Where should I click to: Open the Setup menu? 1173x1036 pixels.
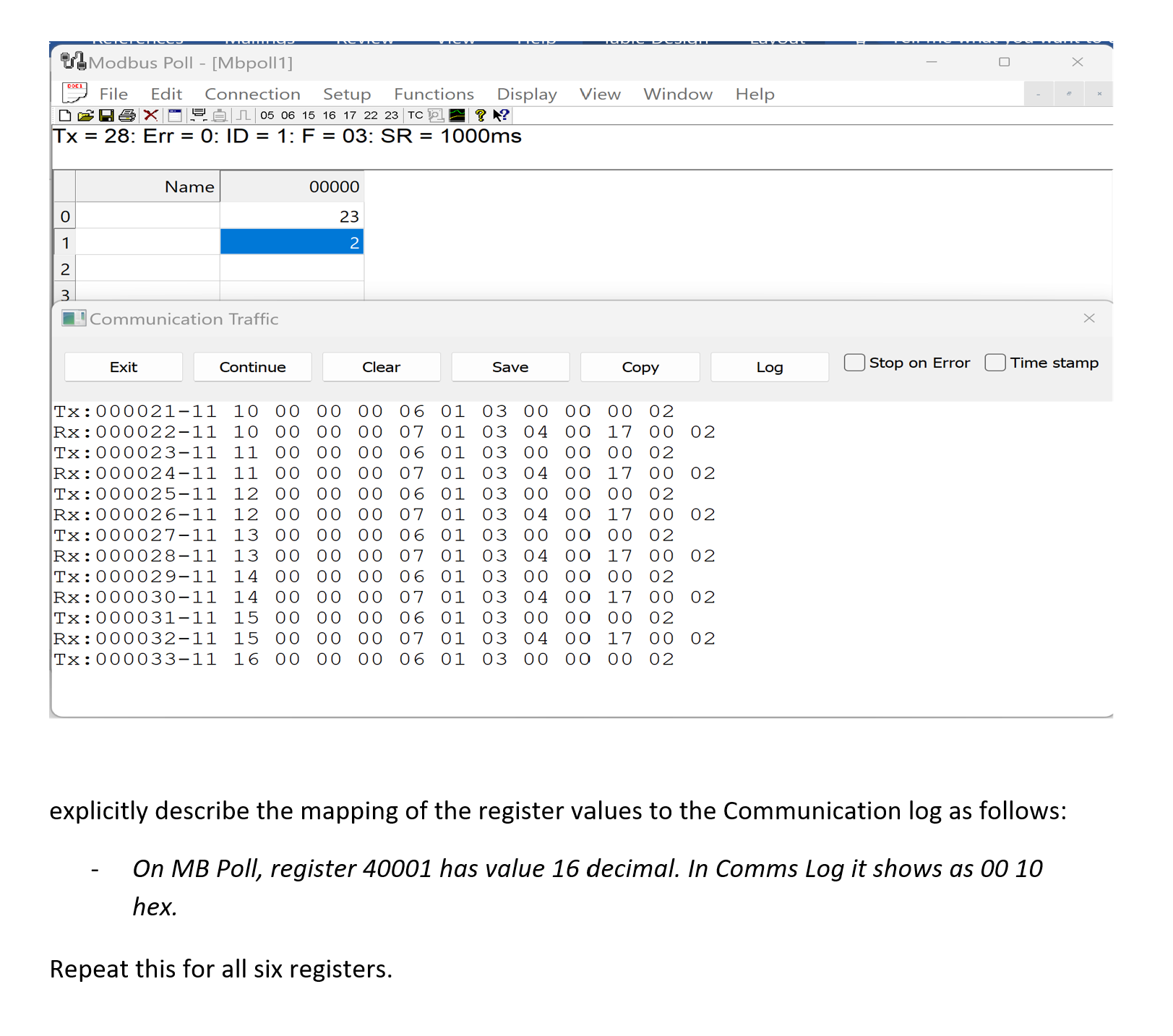click(x=347, y=94)
